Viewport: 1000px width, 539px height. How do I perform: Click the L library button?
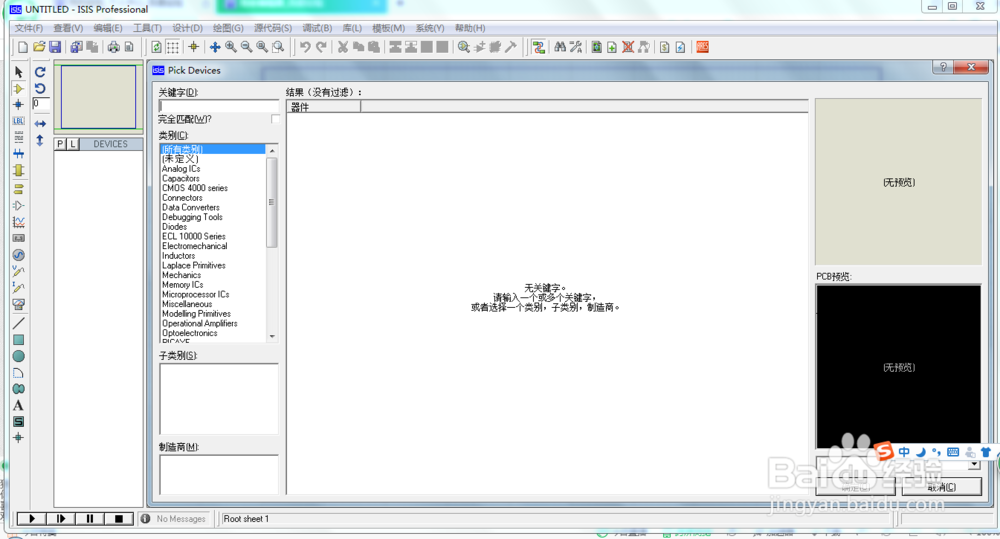coord(72,144)
